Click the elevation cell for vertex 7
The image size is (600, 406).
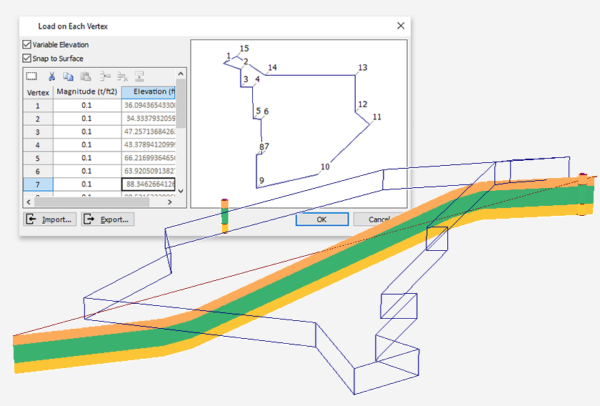coord(151,184)
